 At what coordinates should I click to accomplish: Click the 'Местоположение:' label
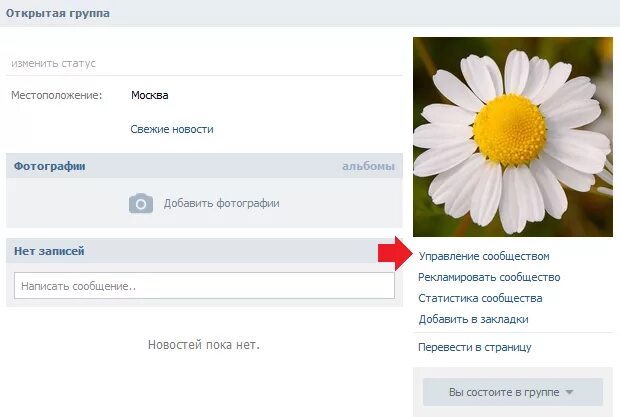pyautogui.click(x=57, y=95)
